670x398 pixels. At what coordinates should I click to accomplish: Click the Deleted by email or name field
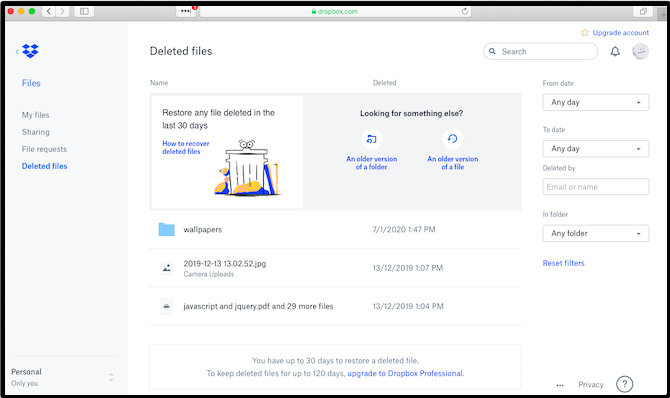[x=596, y=187]
